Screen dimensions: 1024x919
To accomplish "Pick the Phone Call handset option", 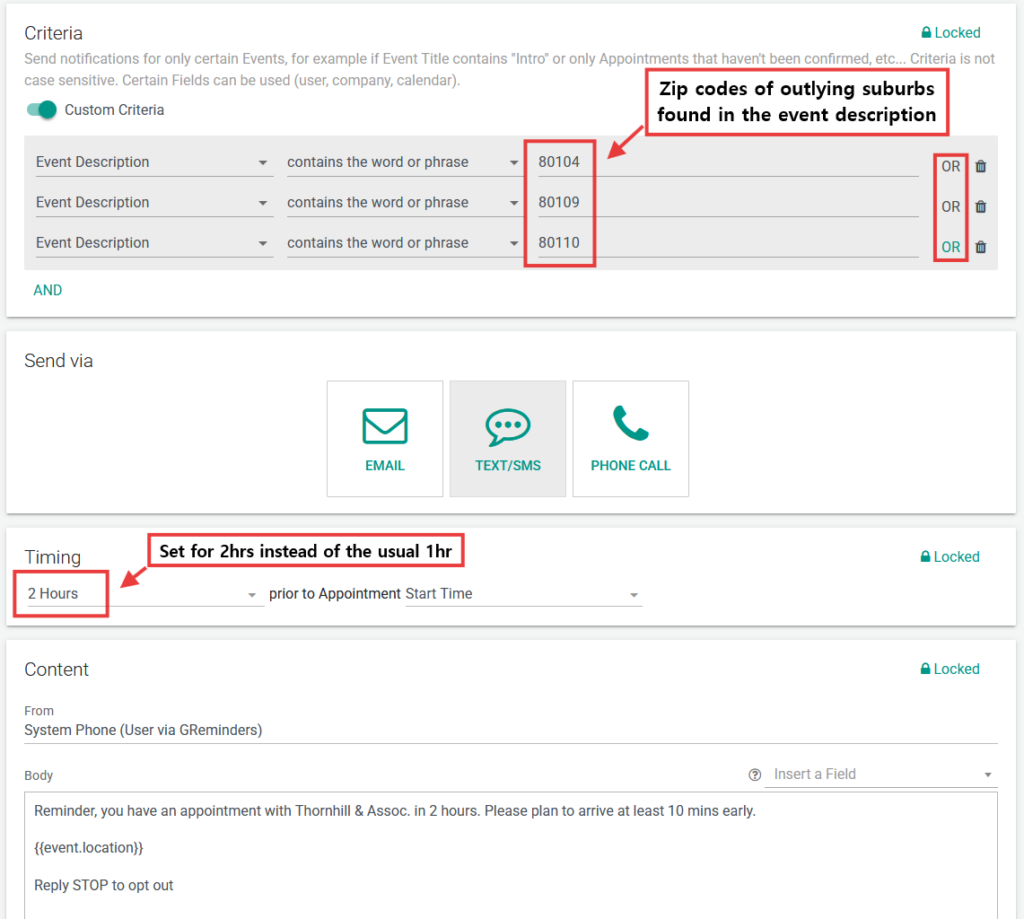I will click(x=630, y=438).
